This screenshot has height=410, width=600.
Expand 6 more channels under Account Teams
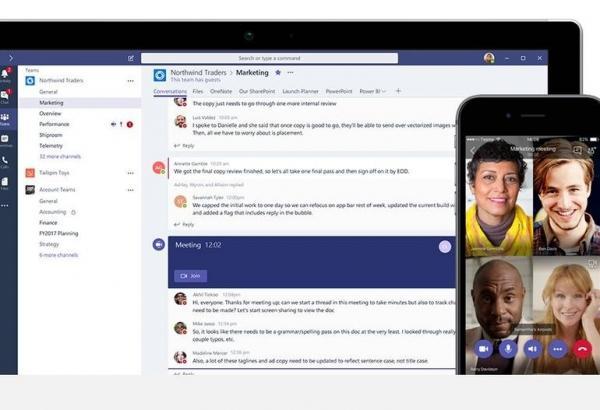[61, 255]
